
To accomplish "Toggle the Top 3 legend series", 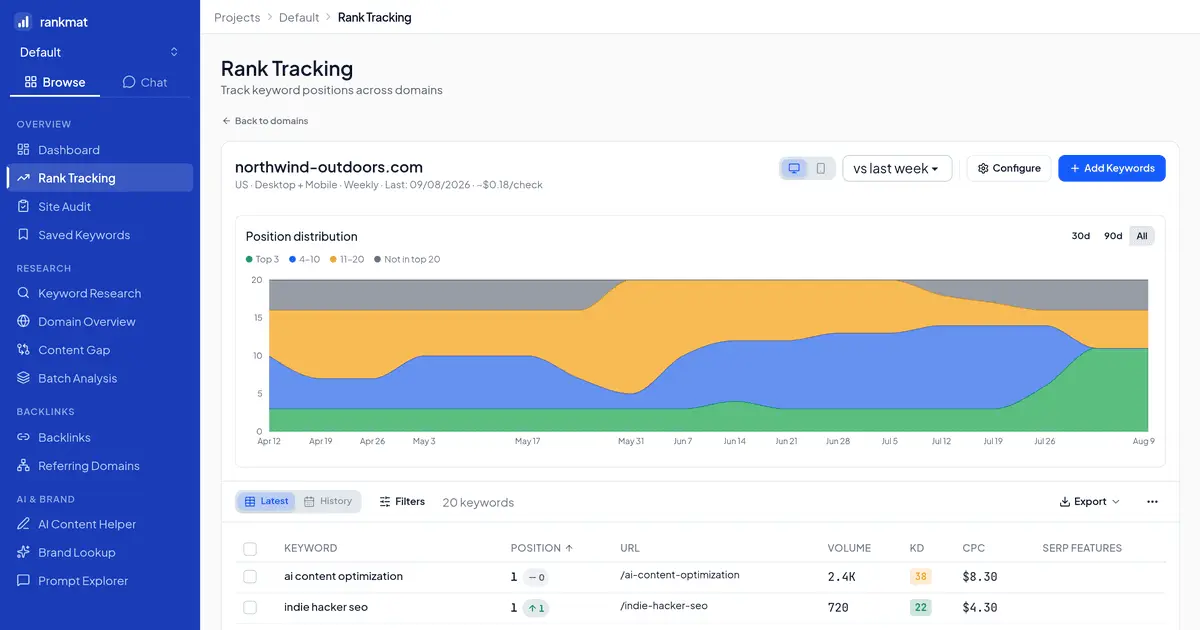I will (262, 259).
